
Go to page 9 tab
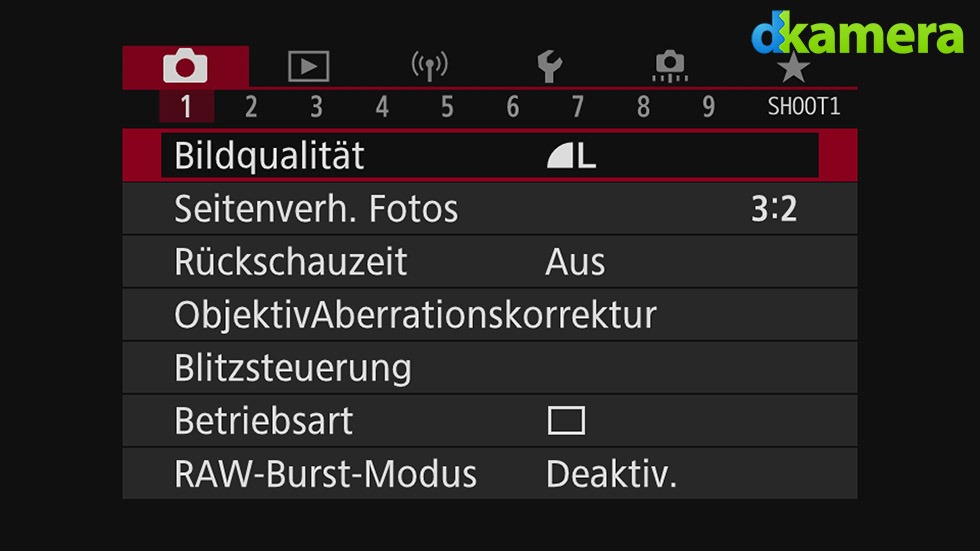(708, 107)
